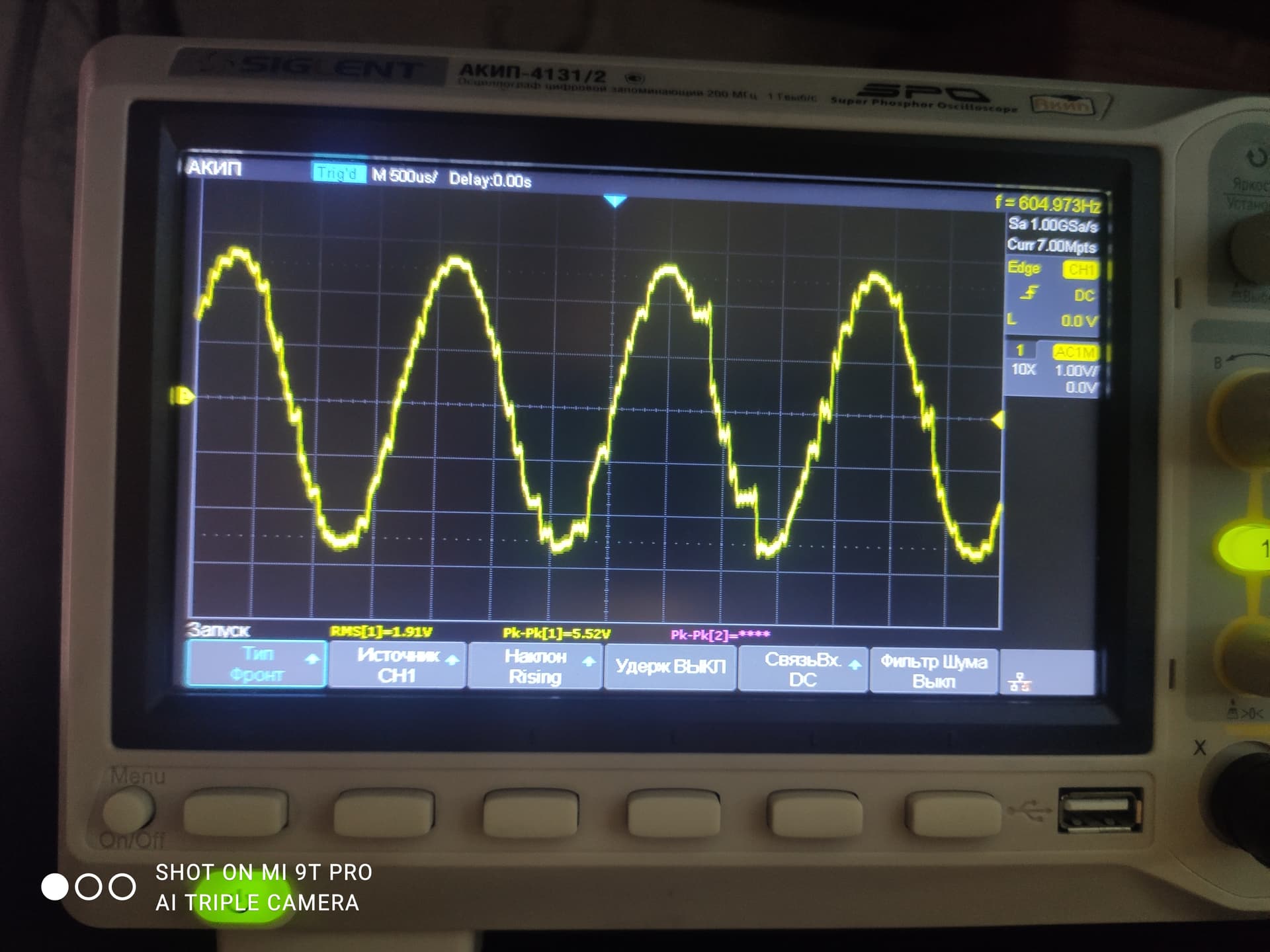Click the Trig'd status indicator
Image resolution: width=1270 pixels, height=952 pixels.
(x=338, y=173)
